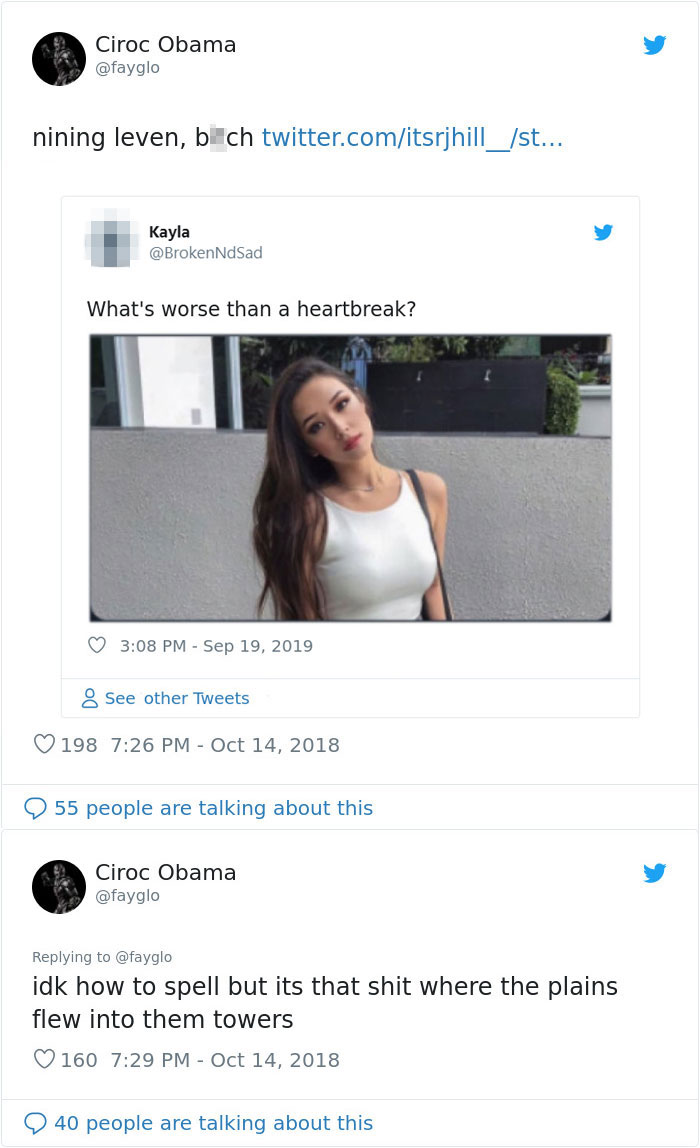700x1148 pixels.
Task: Click speech bubble icon beside 55 people
Action: [35, 808]
